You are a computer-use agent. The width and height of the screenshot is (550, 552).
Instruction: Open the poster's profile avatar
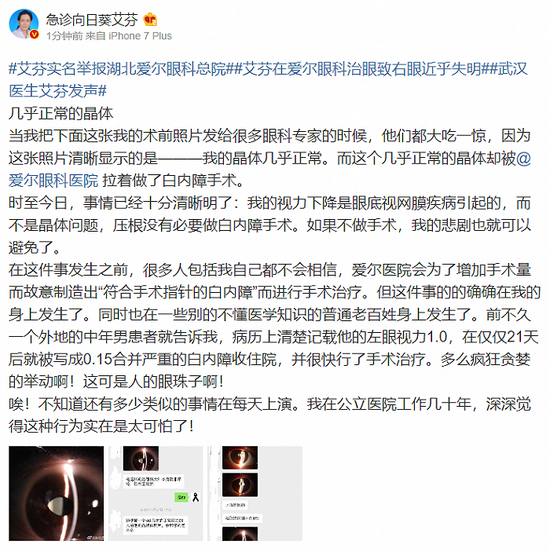(24, 24)
